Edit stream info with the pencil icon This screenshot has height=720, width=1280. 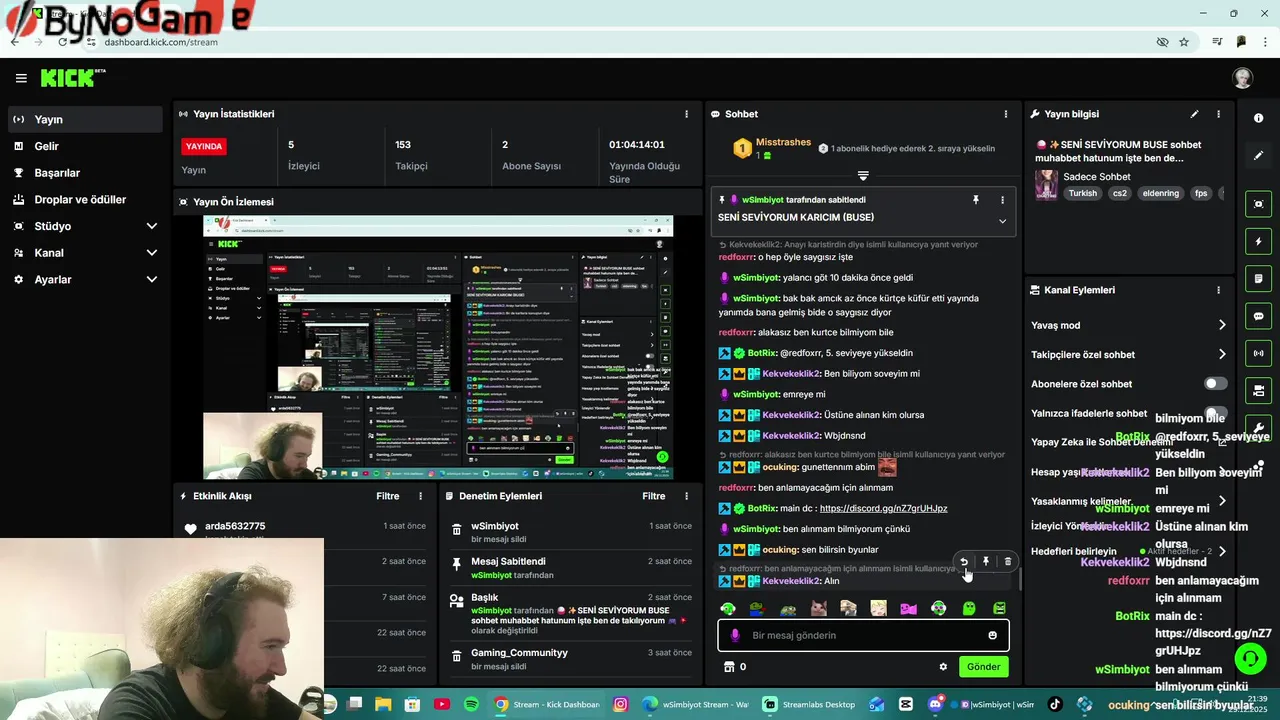[x=1194, y=114]
